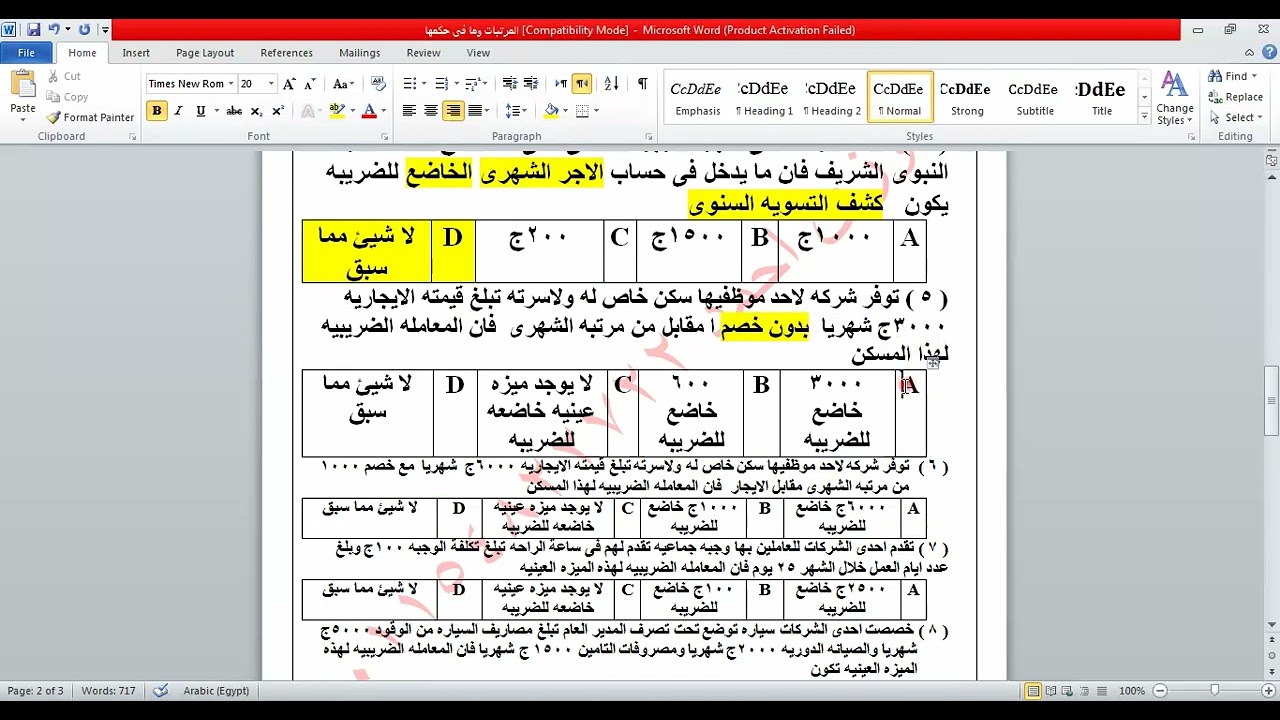Switch to Full Screen Reading view

point(1052,691)
